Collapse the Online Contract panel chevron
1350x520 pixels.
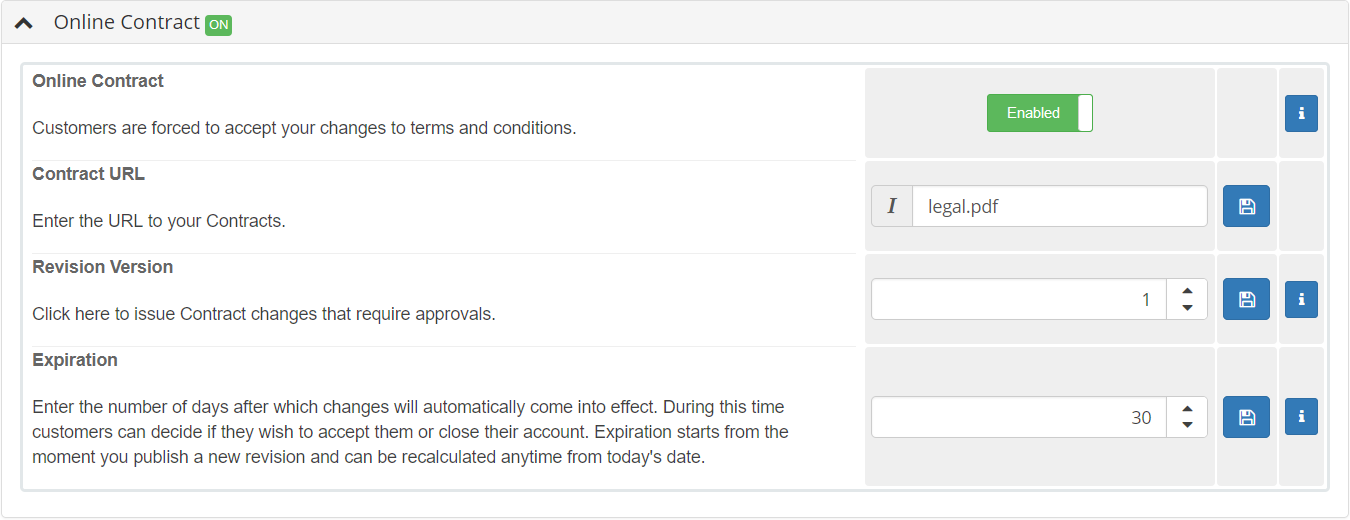(24, 23)
